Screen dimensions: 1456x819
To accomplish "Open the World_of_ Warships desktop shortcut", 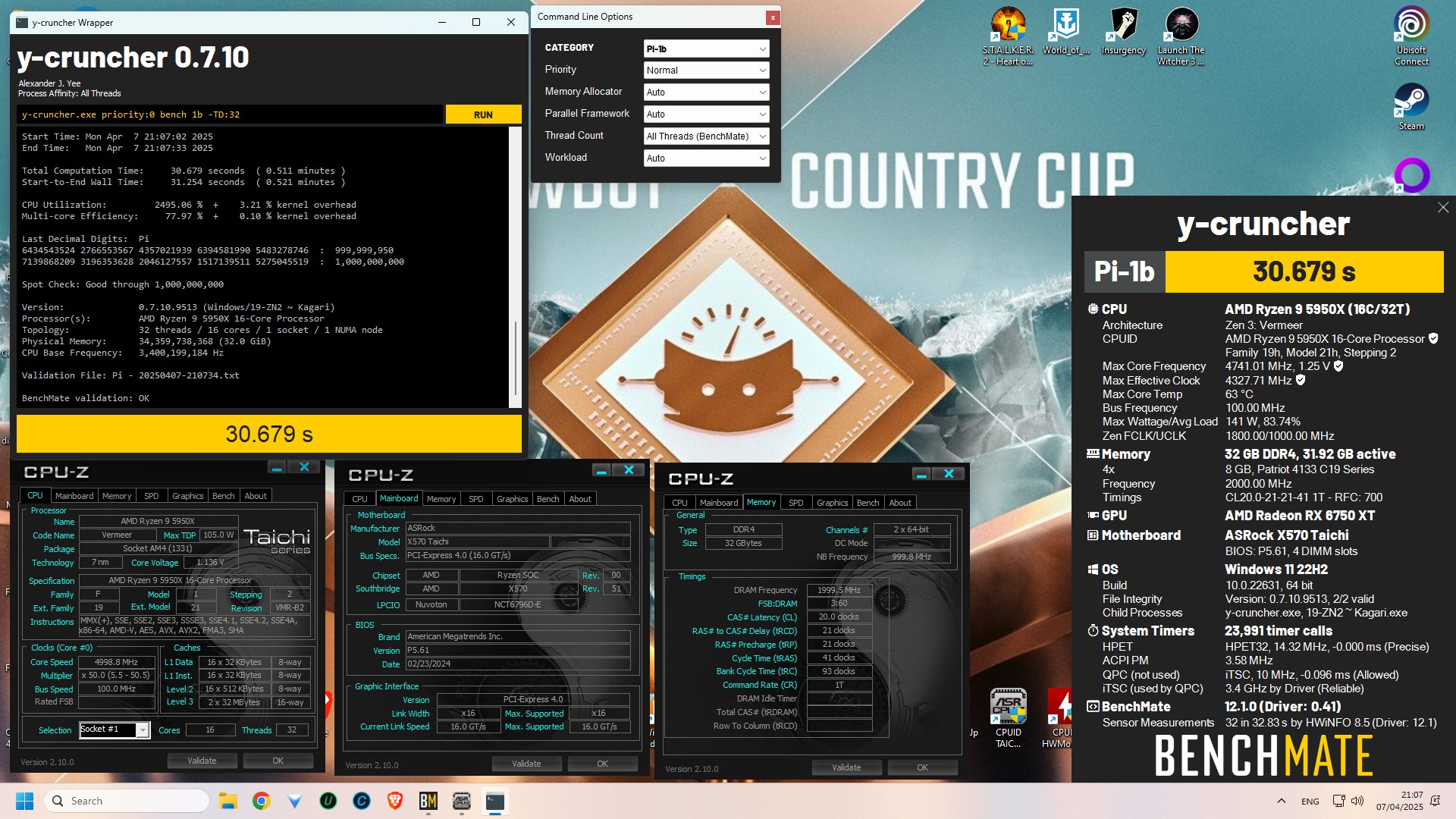I will click(1065, 30).
